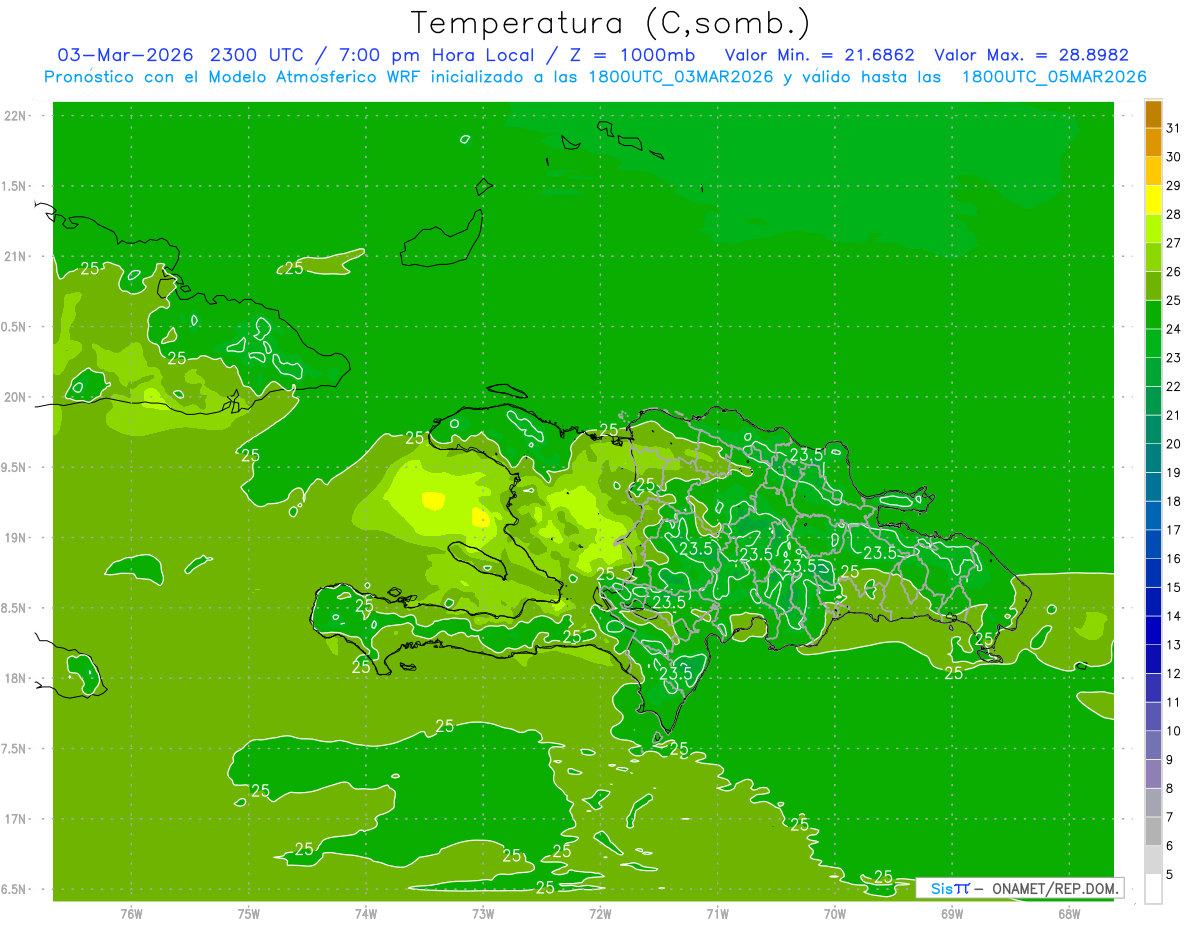Click the '28' color scale label
Viewport: 1200px width, 927px height.
[x=1174, y=214]
